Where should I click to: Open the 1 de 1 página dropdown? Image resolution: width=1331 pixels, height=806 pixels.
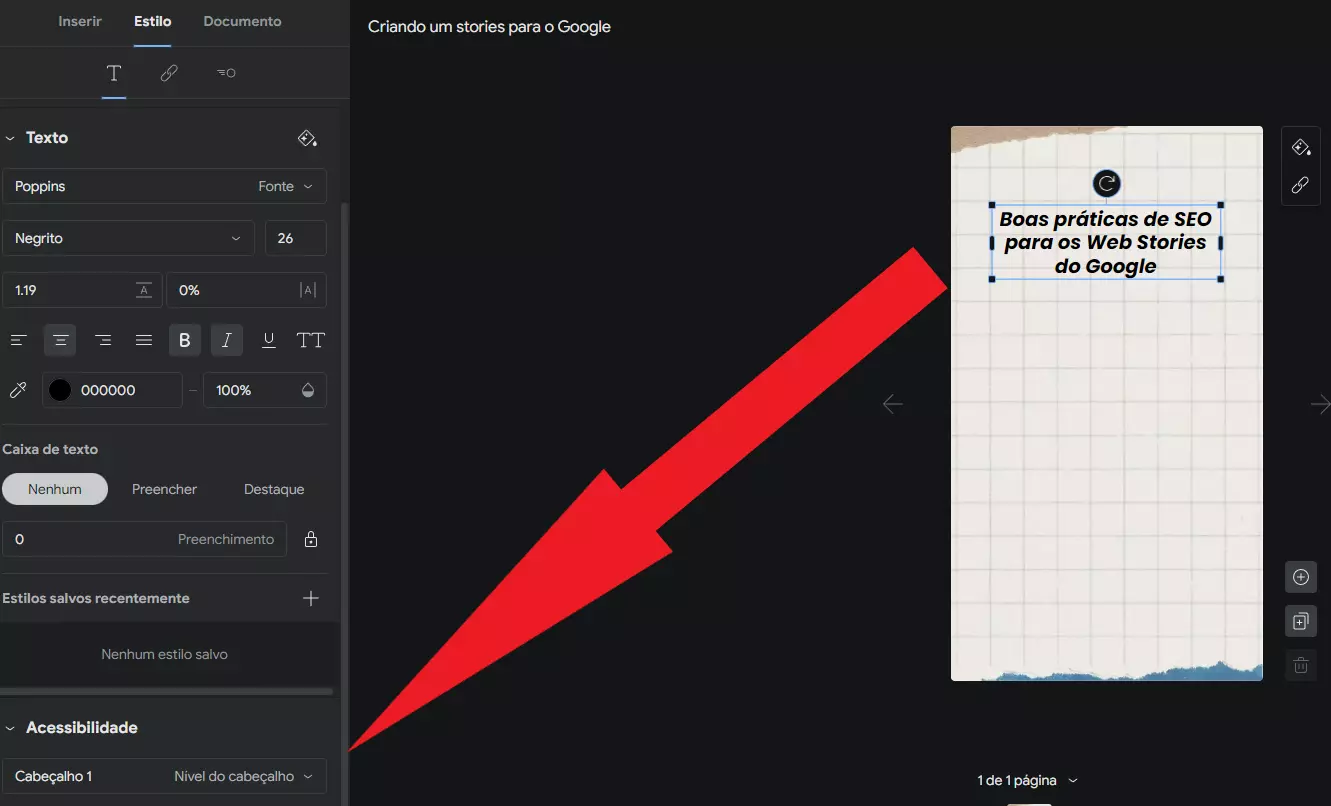pyautogui.click(x=1027, y=780)
